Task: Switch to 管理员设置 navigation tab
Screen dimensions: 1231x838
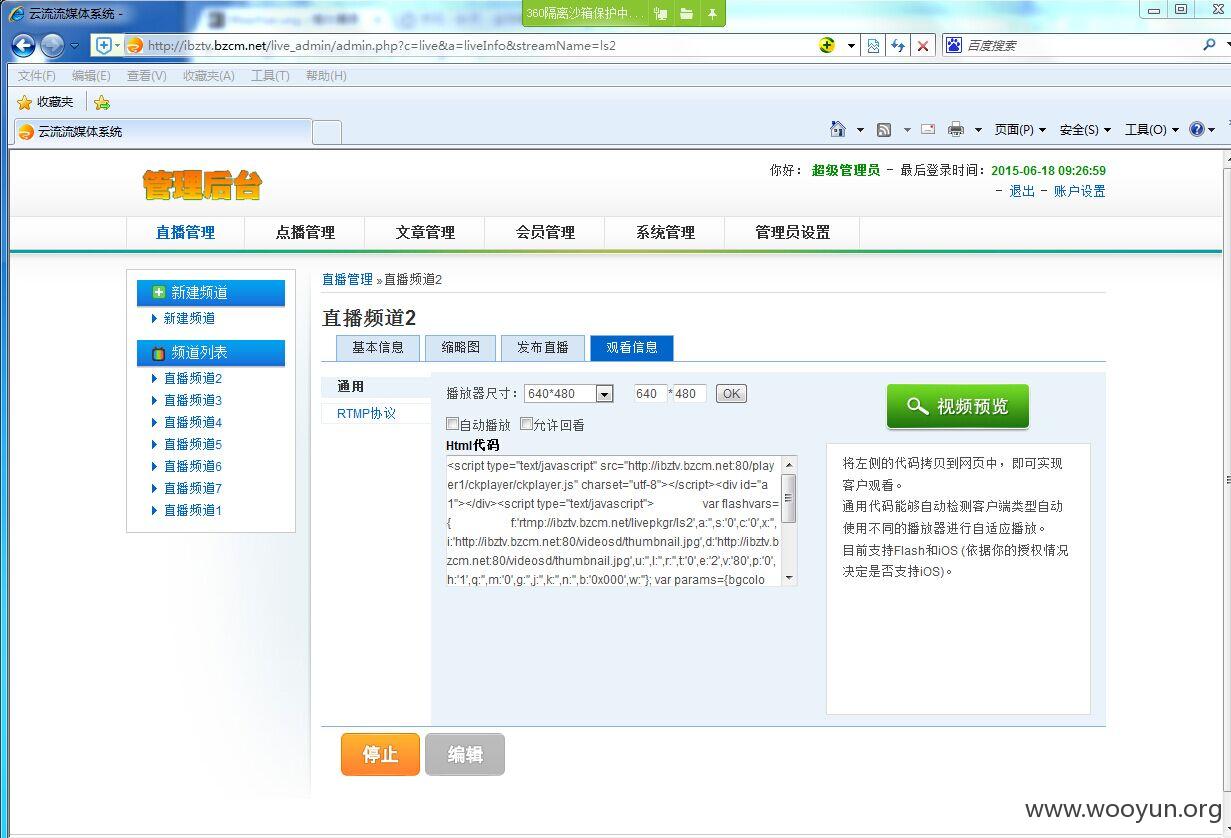Action: (792, 232)
